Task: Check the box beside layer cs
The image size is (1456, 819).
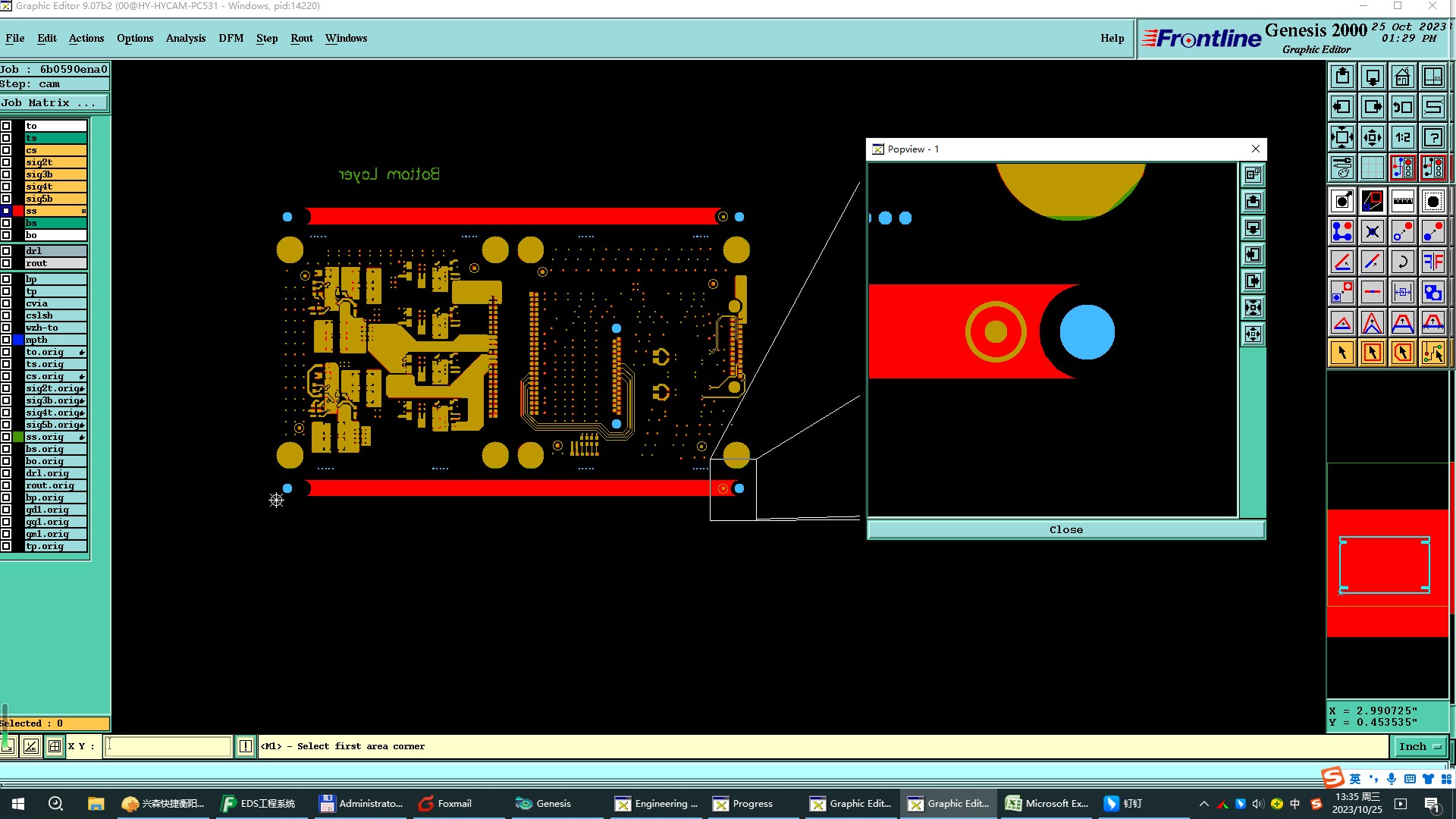Action: click(x=6, y=150)
